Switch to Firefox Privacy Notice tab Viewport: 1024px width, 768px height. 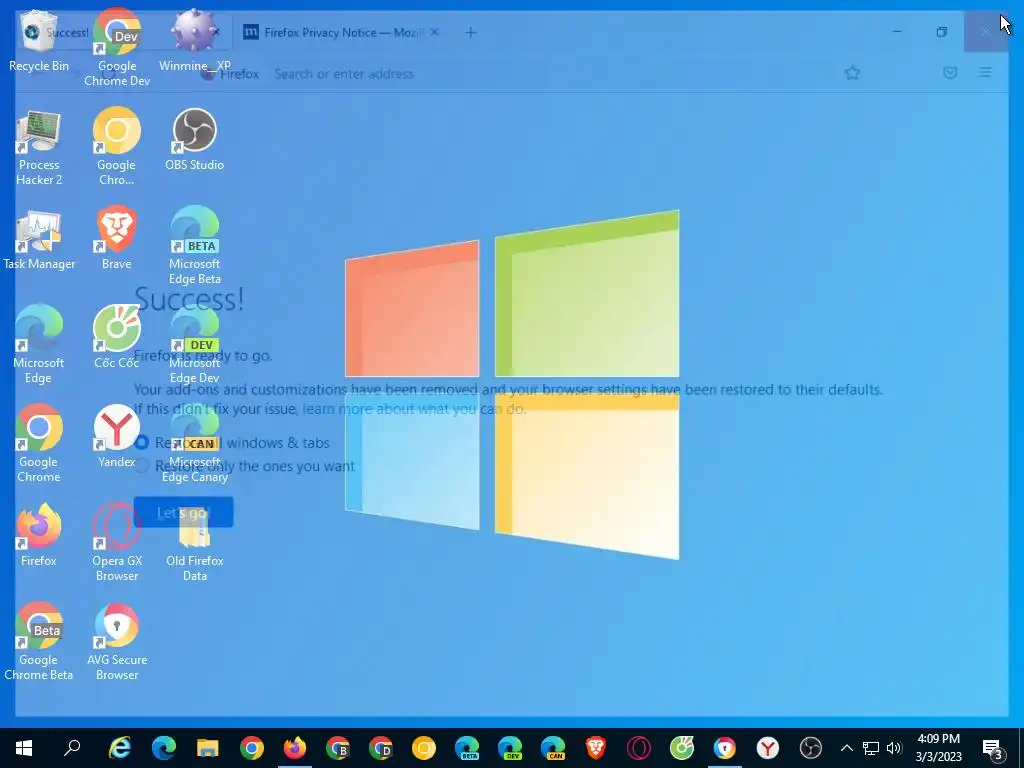tap(342, 32)
